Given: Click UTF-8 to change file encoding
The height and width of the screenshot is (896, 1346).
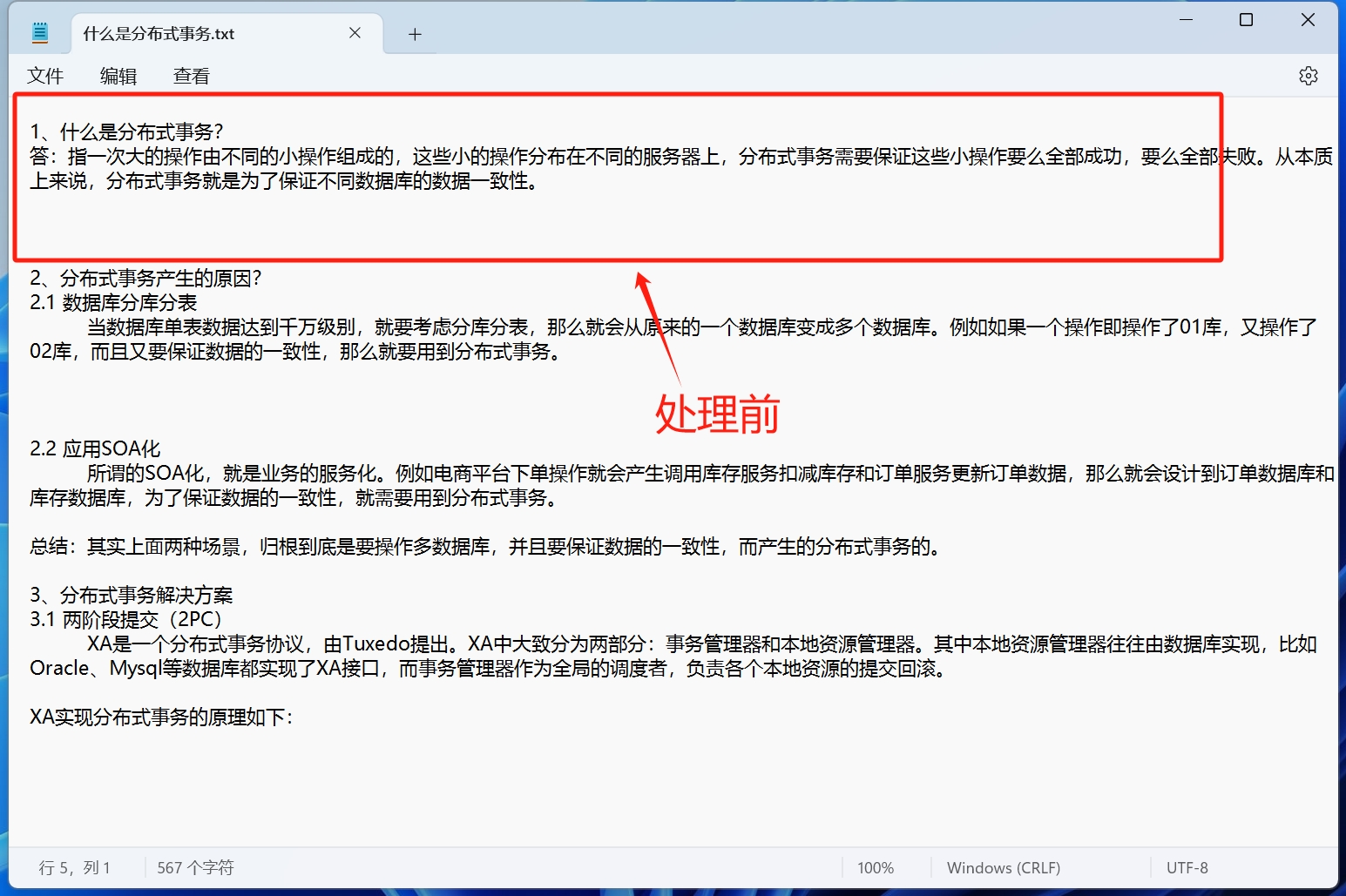Looking at the screenshot, I should pos(1187,867).
